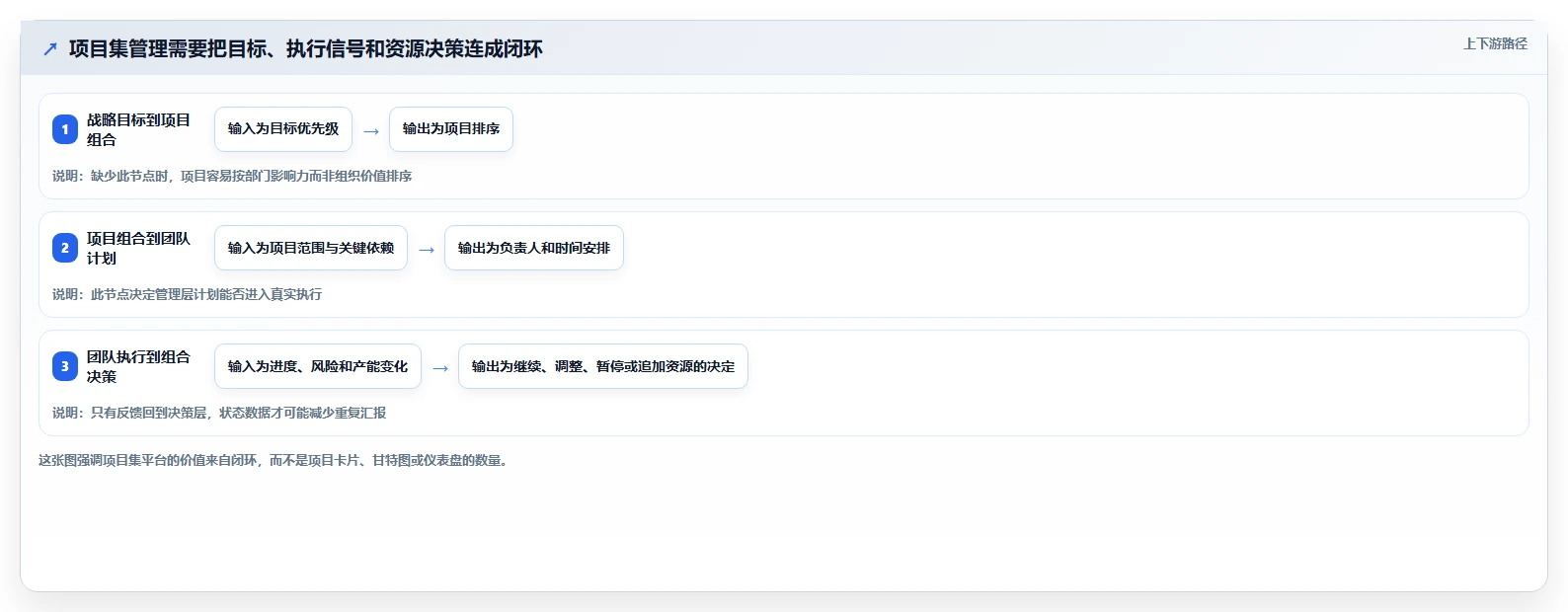Select the step 2 number badge
Viewport: 1568px width, 612px height.
(65, 248)
